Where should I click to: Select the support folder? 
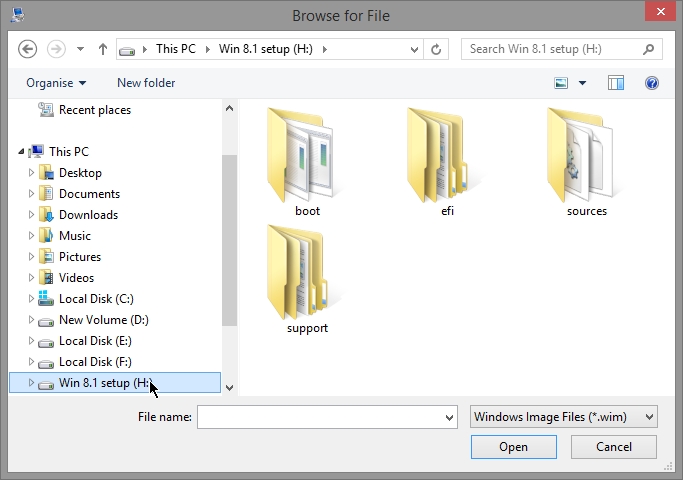tap(305, 279)
